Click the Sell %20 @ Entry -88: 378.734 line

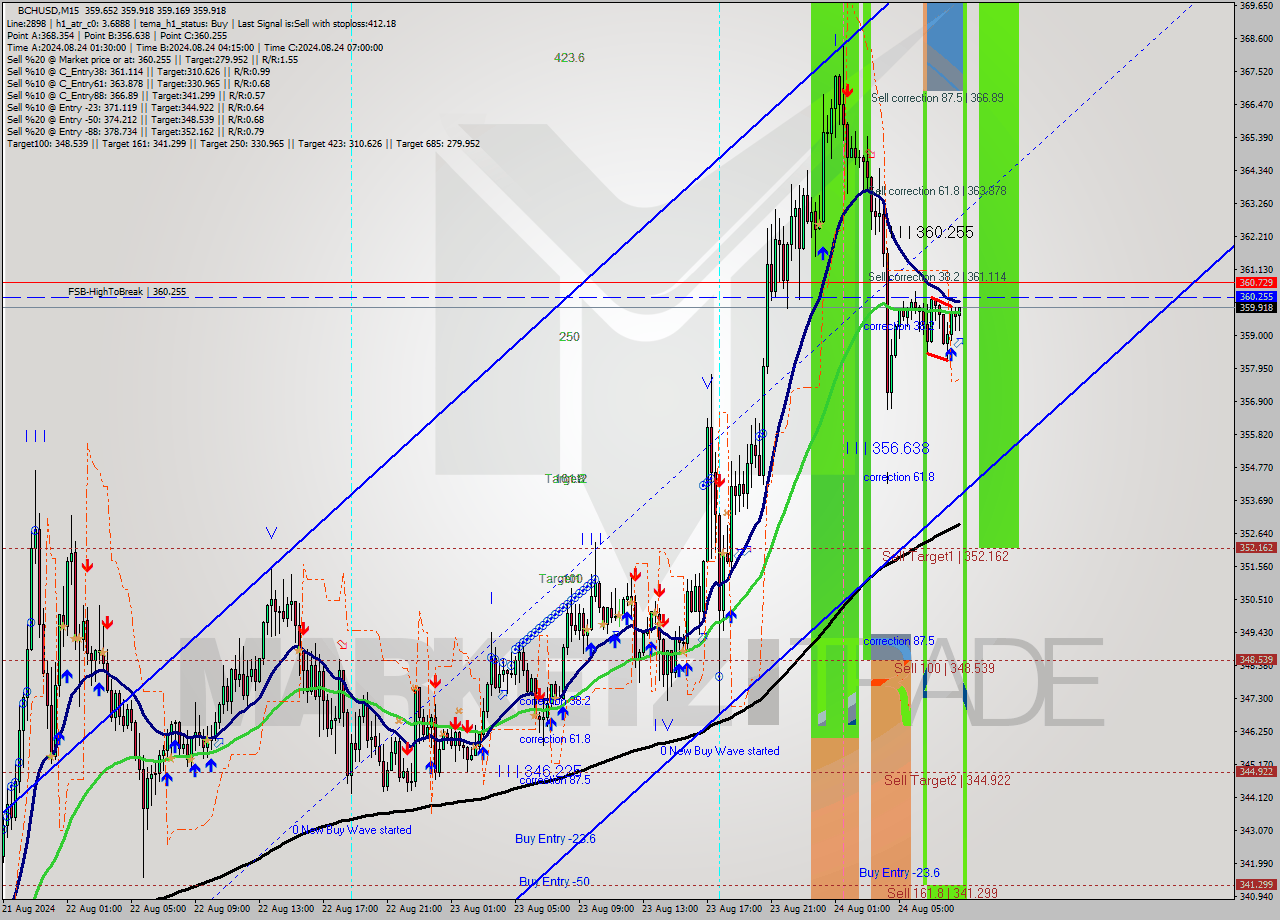pos(135,131)
